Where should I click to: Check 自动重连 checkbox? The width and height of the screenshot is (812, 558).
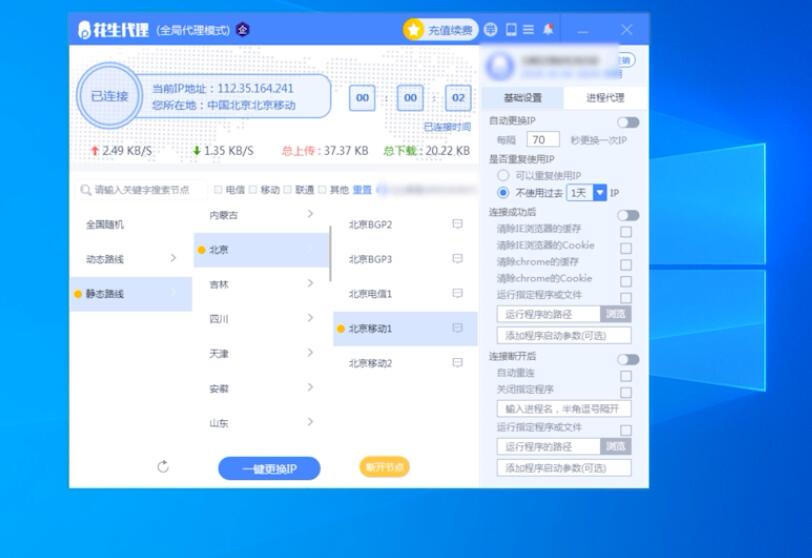(626, 376)
